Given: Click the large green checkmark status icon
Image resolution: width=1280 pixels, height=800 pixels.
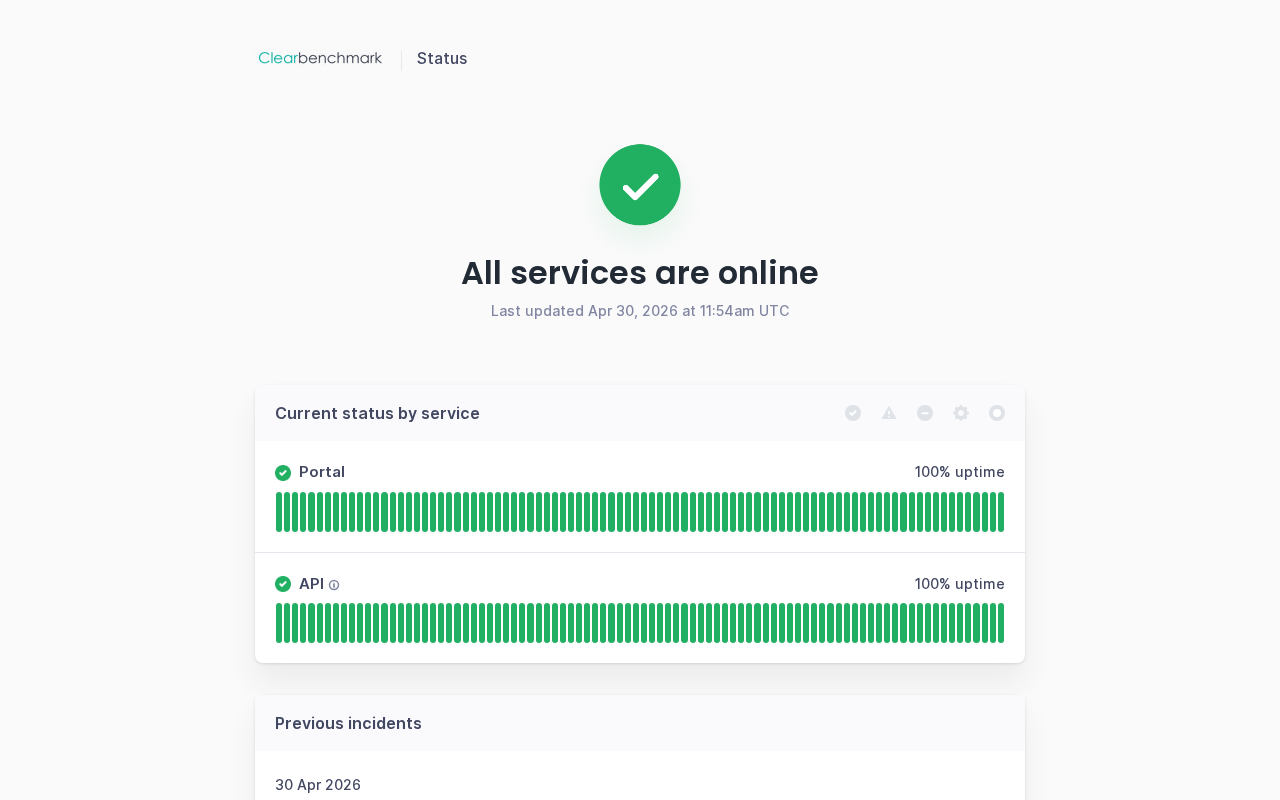Looking at the screenshot, I should [x=640, y=185].
